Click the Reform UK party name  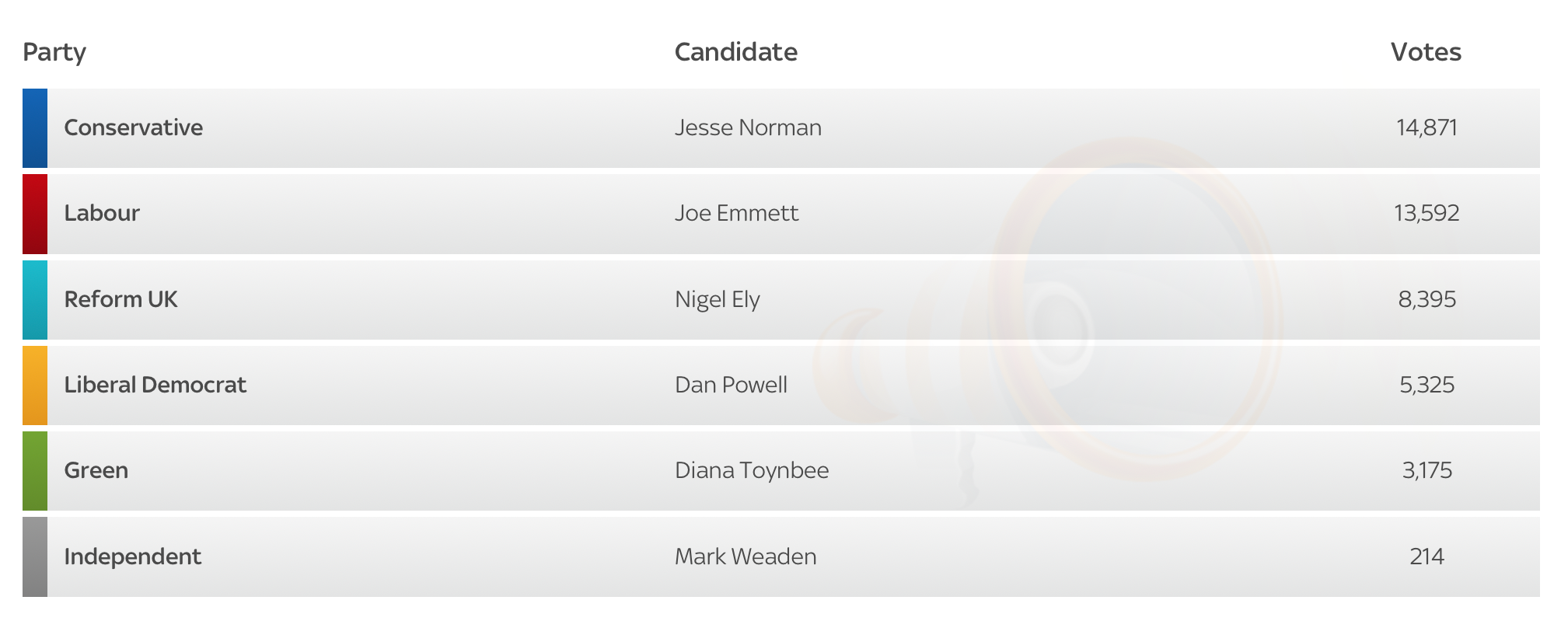point(120,299)
